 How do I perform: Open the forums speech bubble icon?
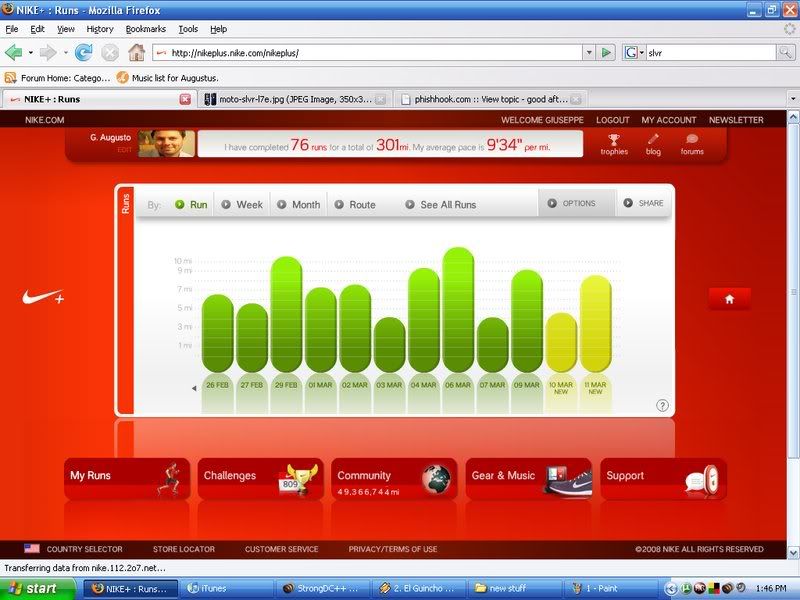(692, 140)
